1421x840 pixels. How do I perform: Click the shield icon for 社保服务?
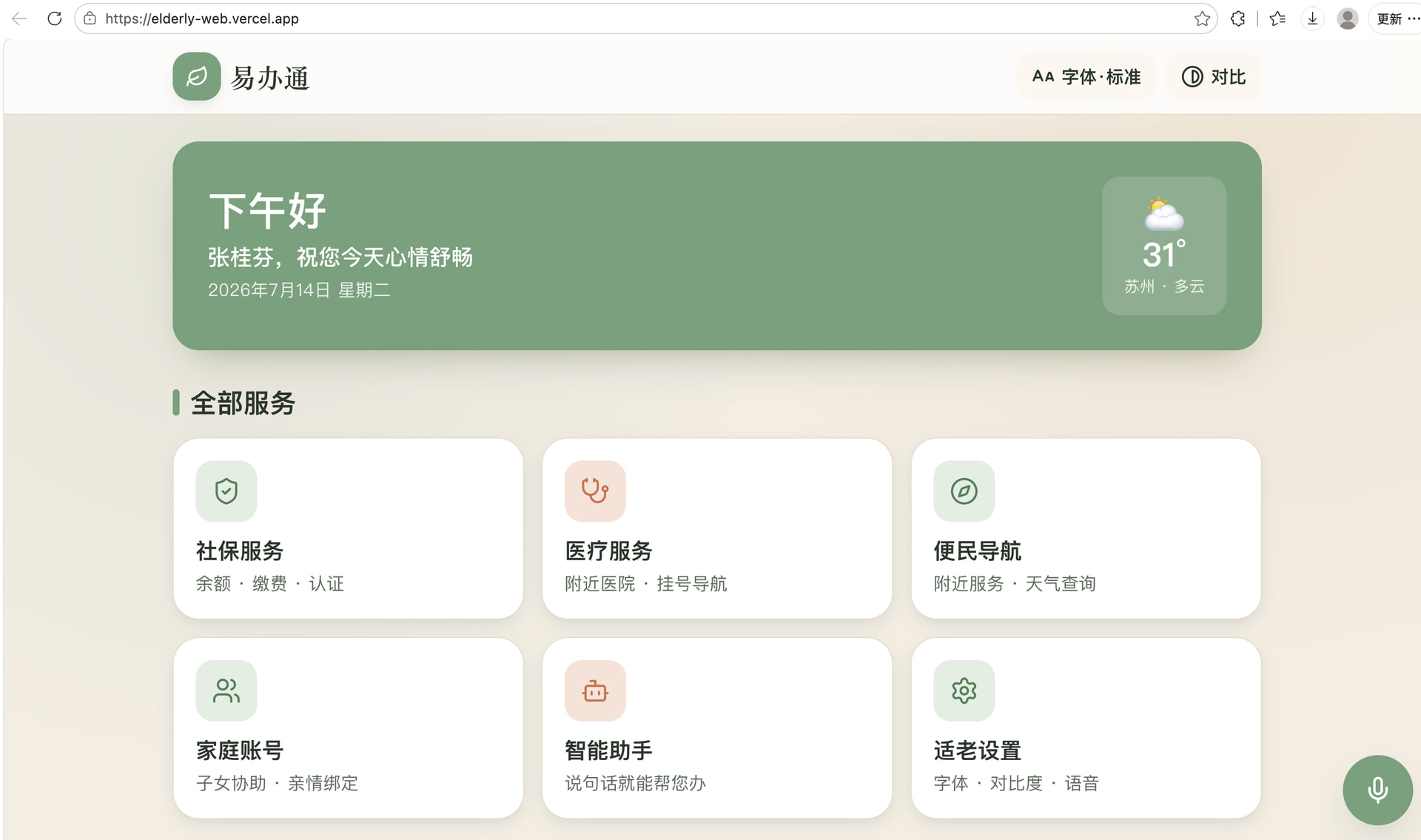[226, 491]
